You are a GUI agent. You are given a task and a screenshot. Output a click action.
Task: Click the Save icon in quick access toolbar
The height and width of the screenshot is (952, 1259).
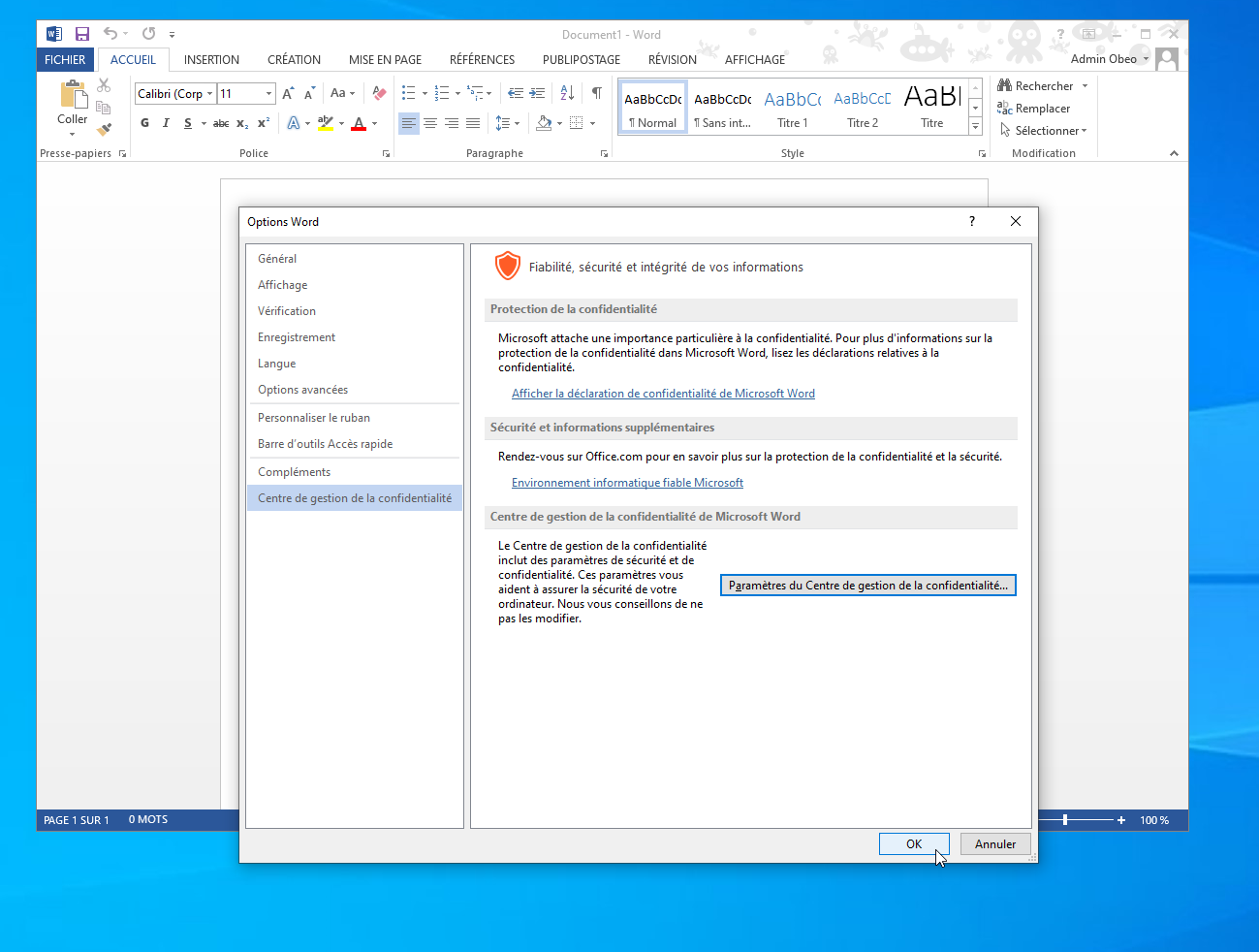pos(82,34)
